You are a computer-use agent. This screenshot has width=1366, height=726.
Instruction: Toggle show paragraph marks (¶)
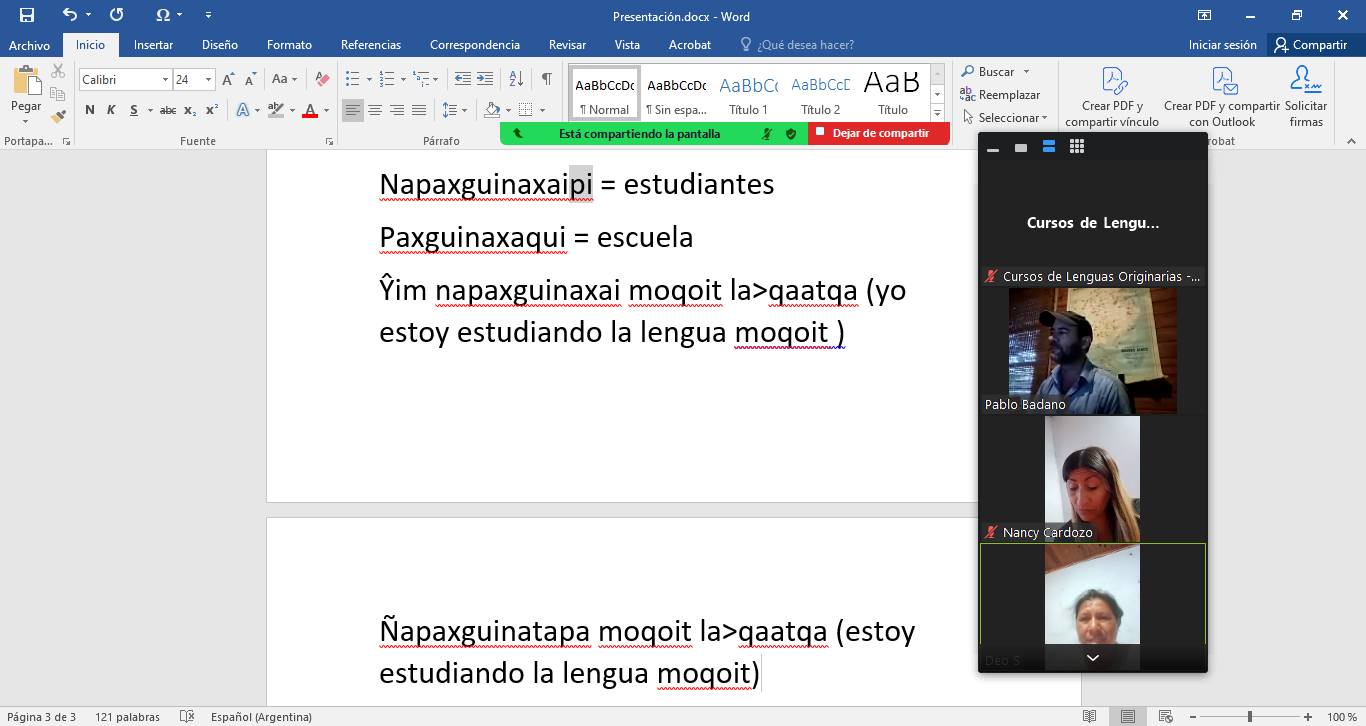tap(546, 79)
